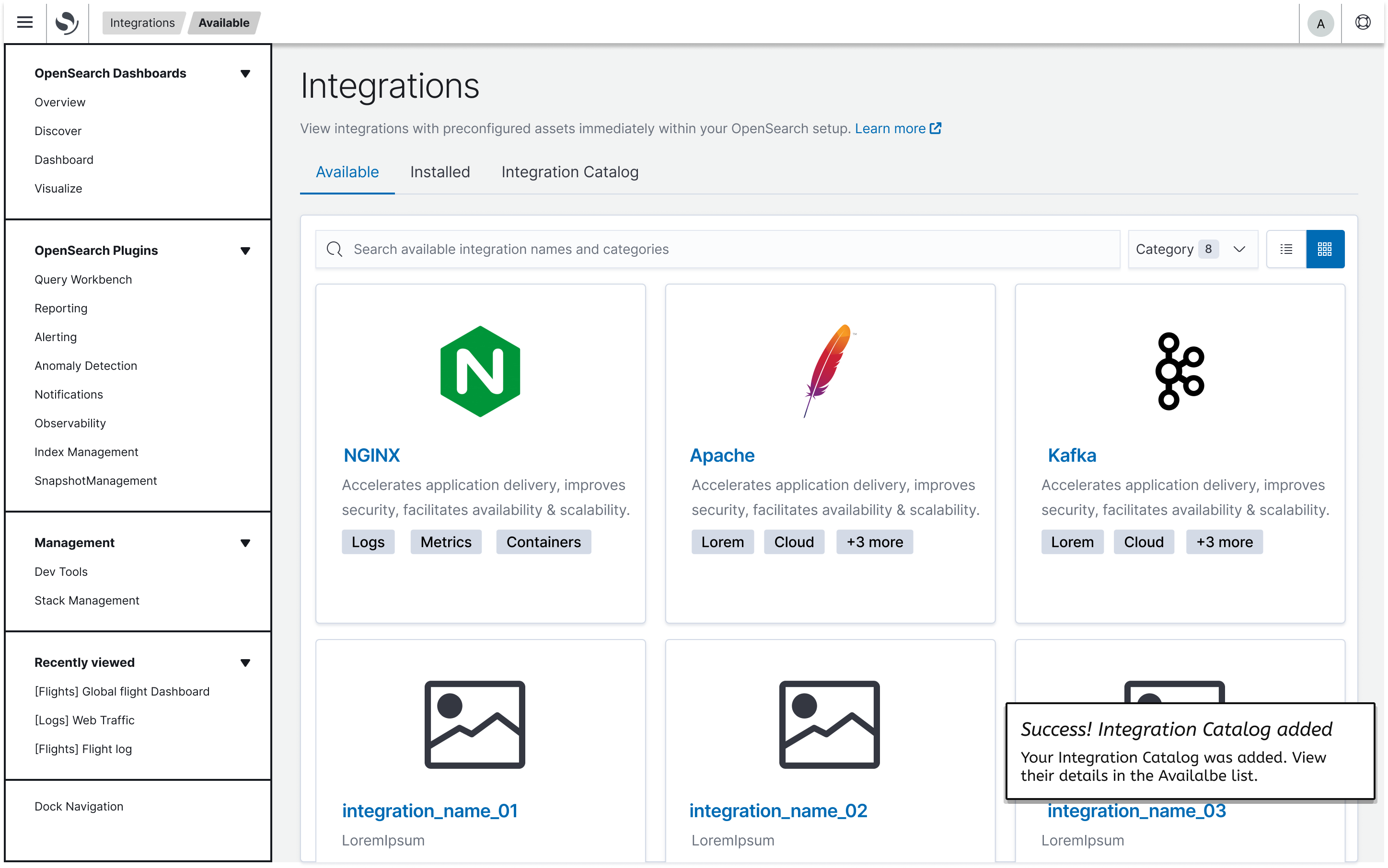Open the hamburger navigation menu
The height and width of the screenshot is (868, 1388).
(24, 22)
